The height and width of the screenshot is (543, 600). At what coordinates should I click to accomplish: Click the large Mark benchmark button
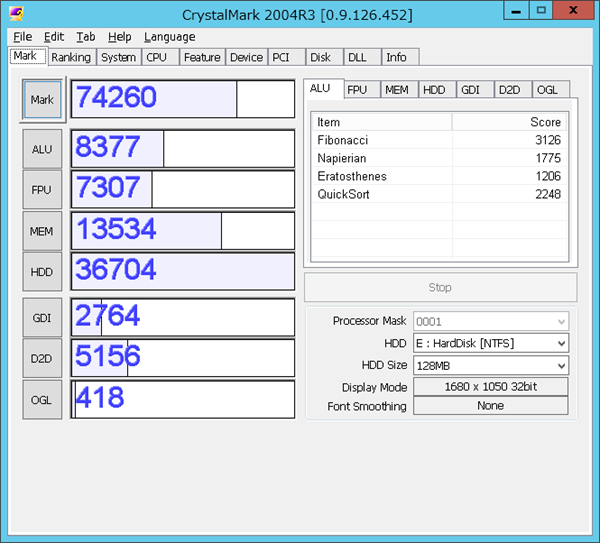click(42, 99)
